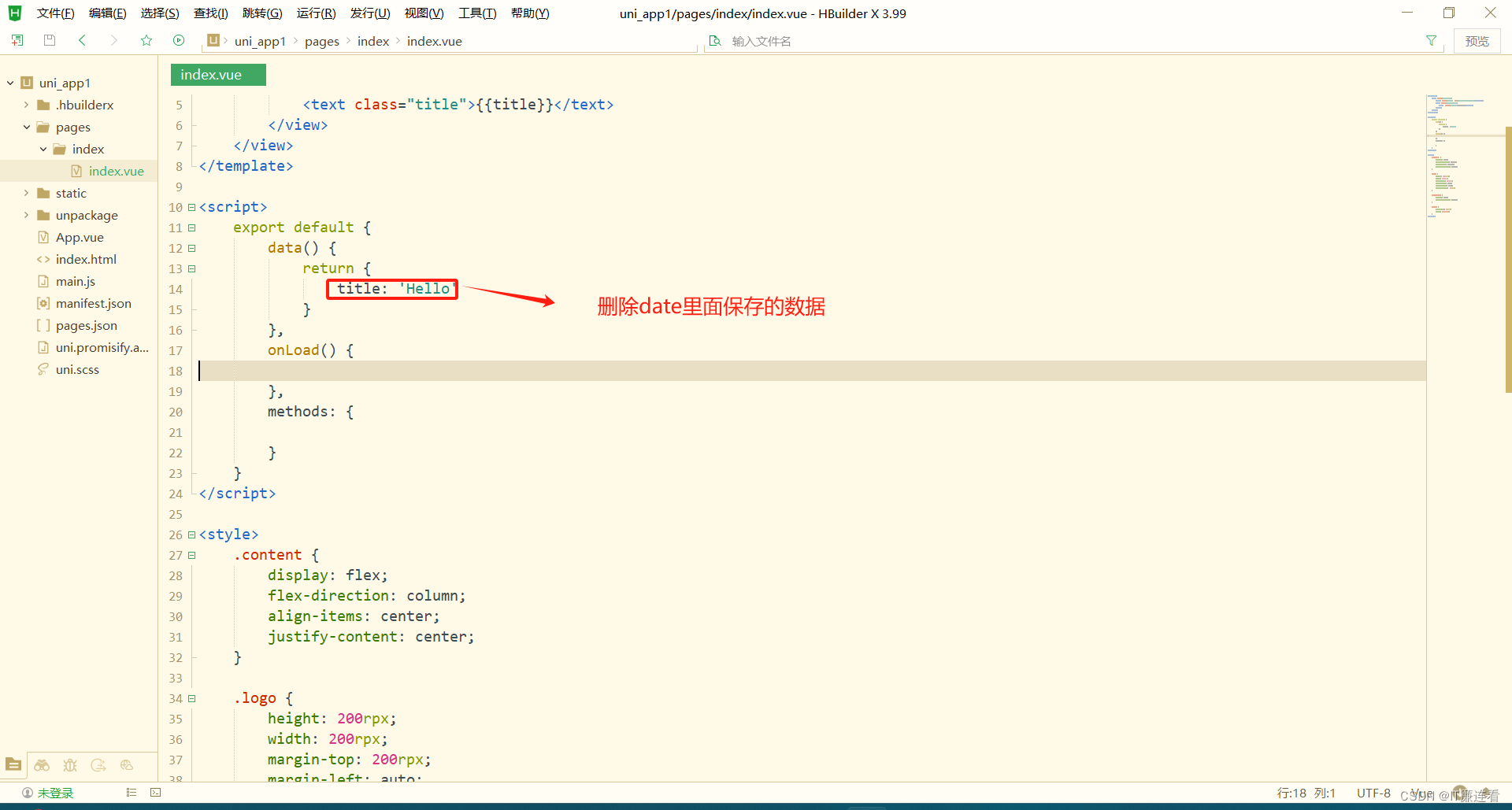
Task: Open the 查找(I) menu
Action: [x=210, y=13]
